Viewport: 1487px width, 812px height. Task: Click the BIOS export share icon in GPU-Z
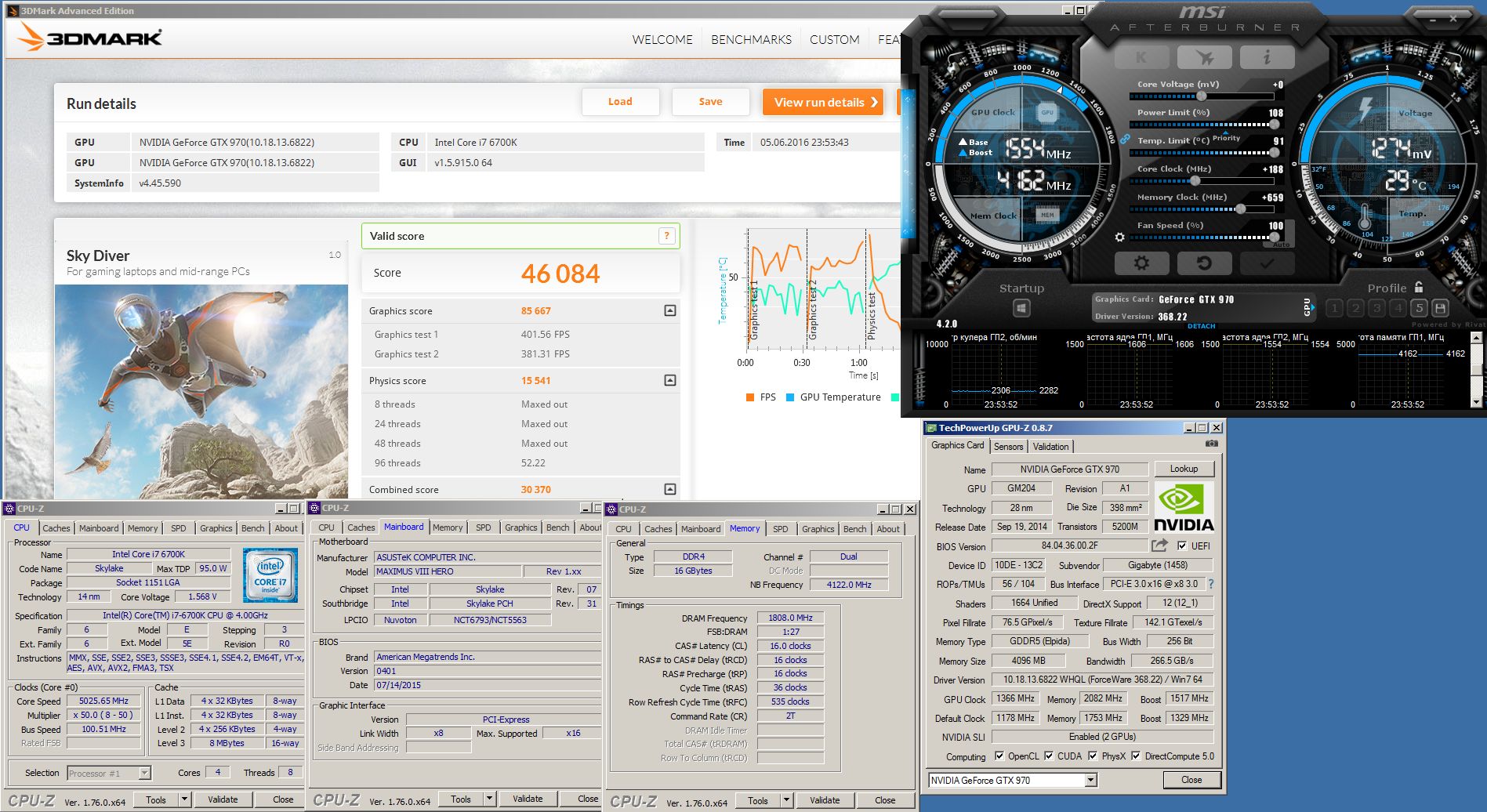point(1159,546)
